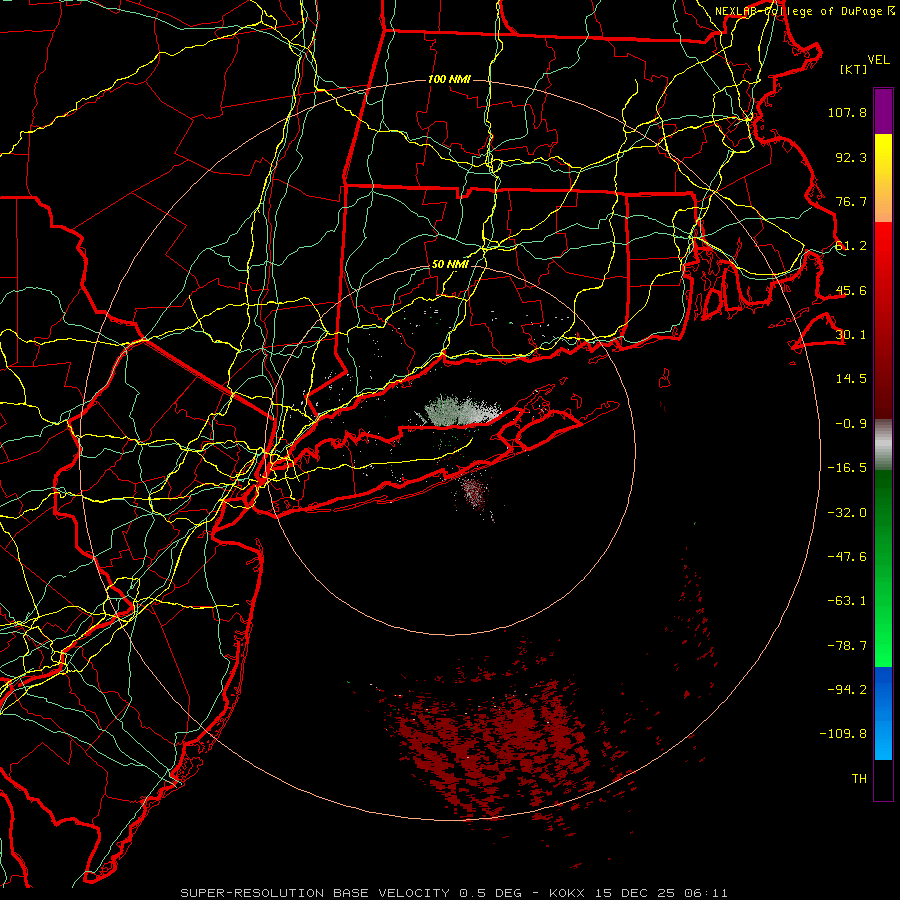
Task: Click the pinkish echo patch south of Long Island
Action: click(475, 494)
